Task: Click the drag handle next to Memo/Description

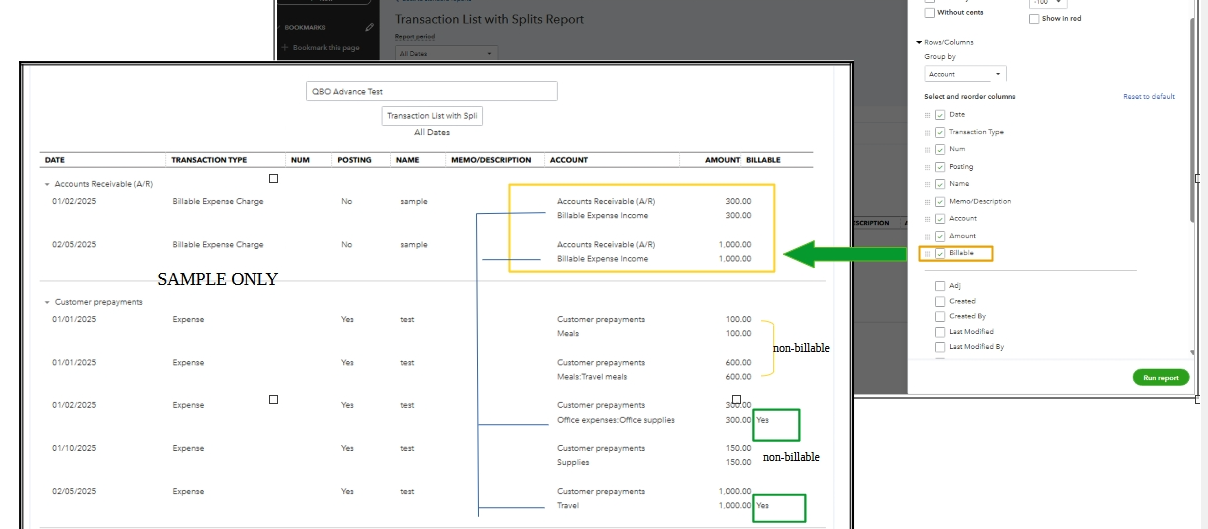Action: (927, 201)
